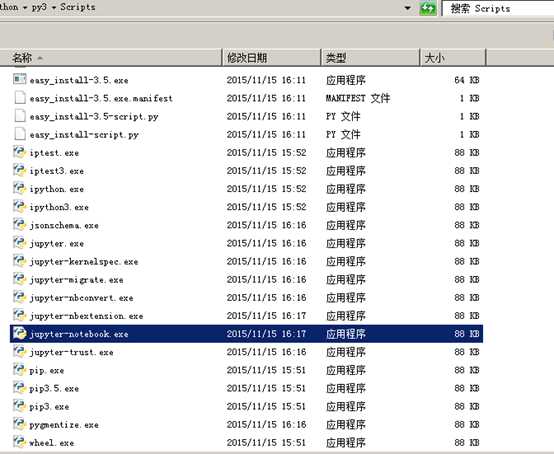Viewport: 554px width, 454px height.
Task: Click the ipython.exe Python icon
Action: (x=20, y=188)
